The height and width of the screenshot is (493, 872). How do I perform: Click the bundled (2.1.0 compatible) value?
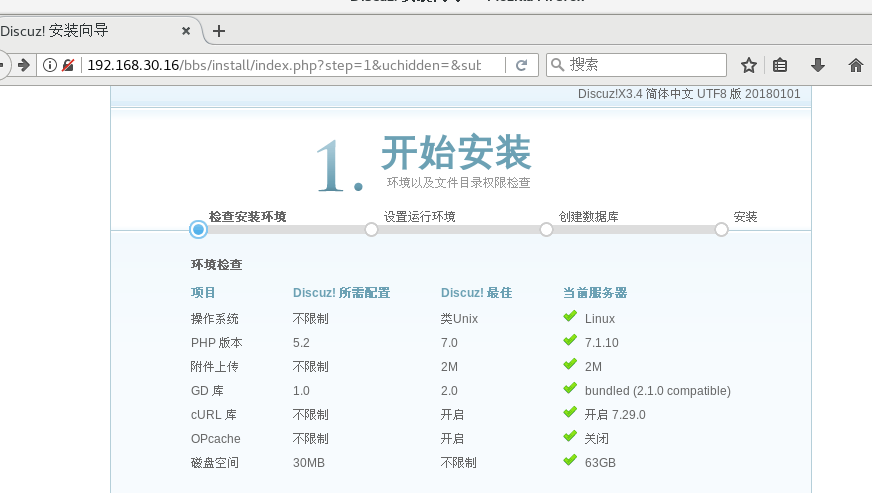coord(658,391)
